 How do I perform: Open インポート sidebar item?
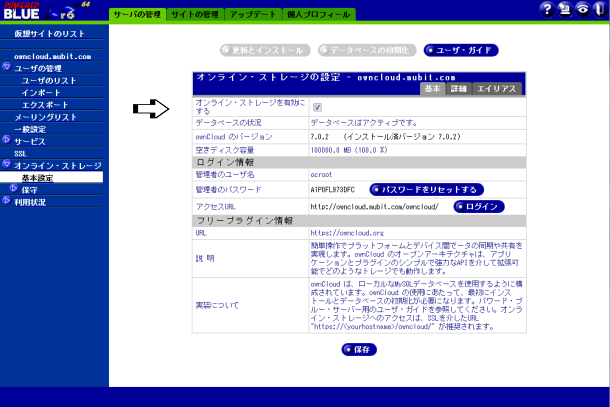point(41,93)
